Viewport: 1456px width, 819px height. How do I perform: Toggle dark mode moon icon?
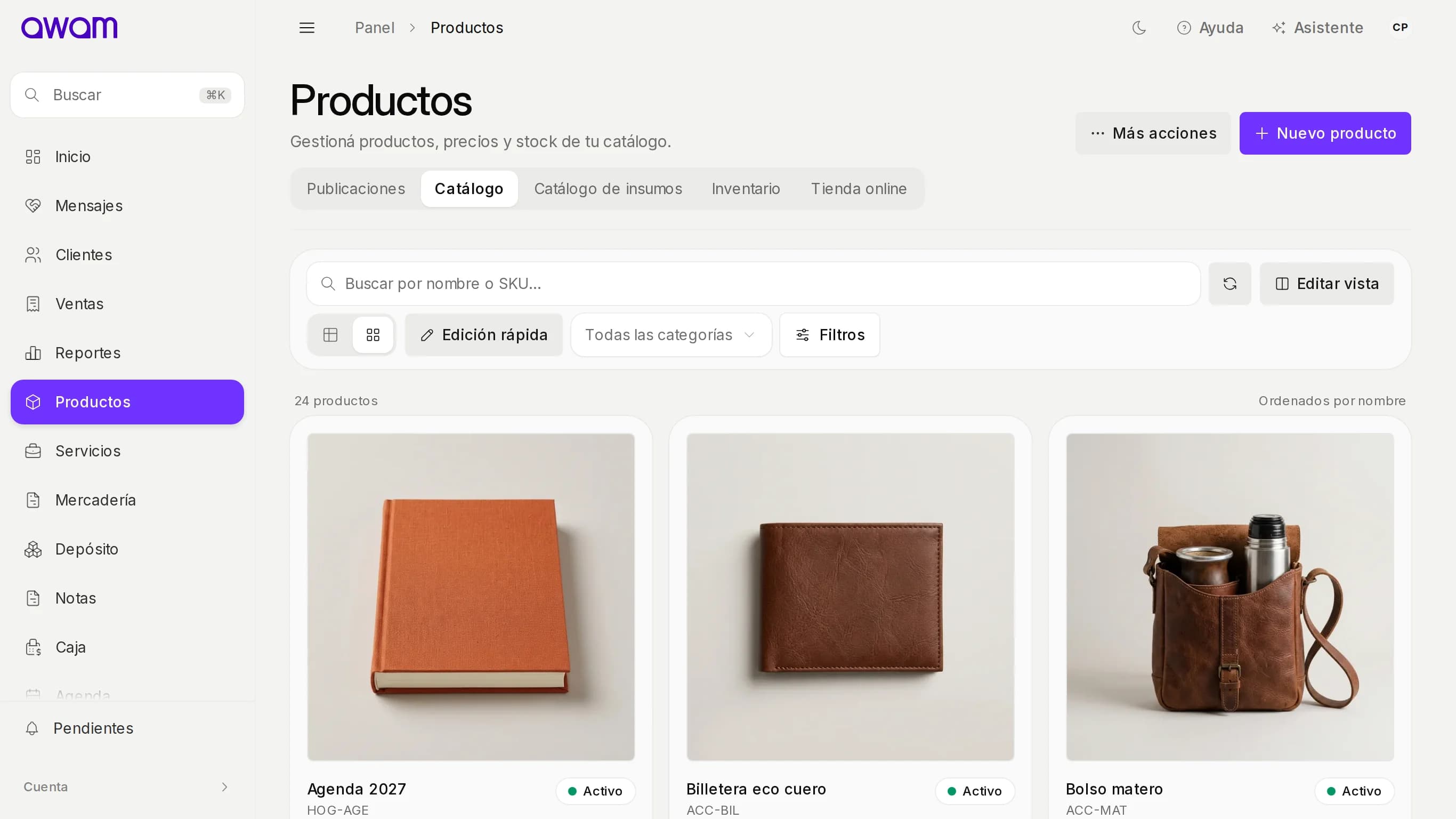point(1139,28)
